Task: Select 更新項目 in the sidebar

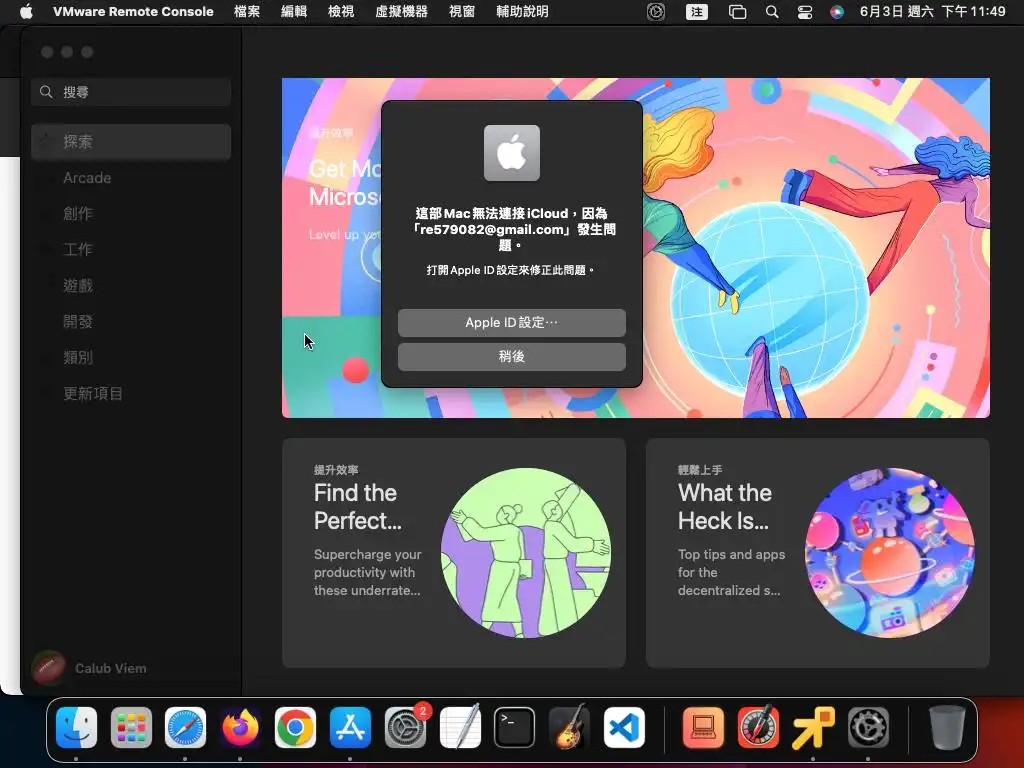Action: click(131, 393)
